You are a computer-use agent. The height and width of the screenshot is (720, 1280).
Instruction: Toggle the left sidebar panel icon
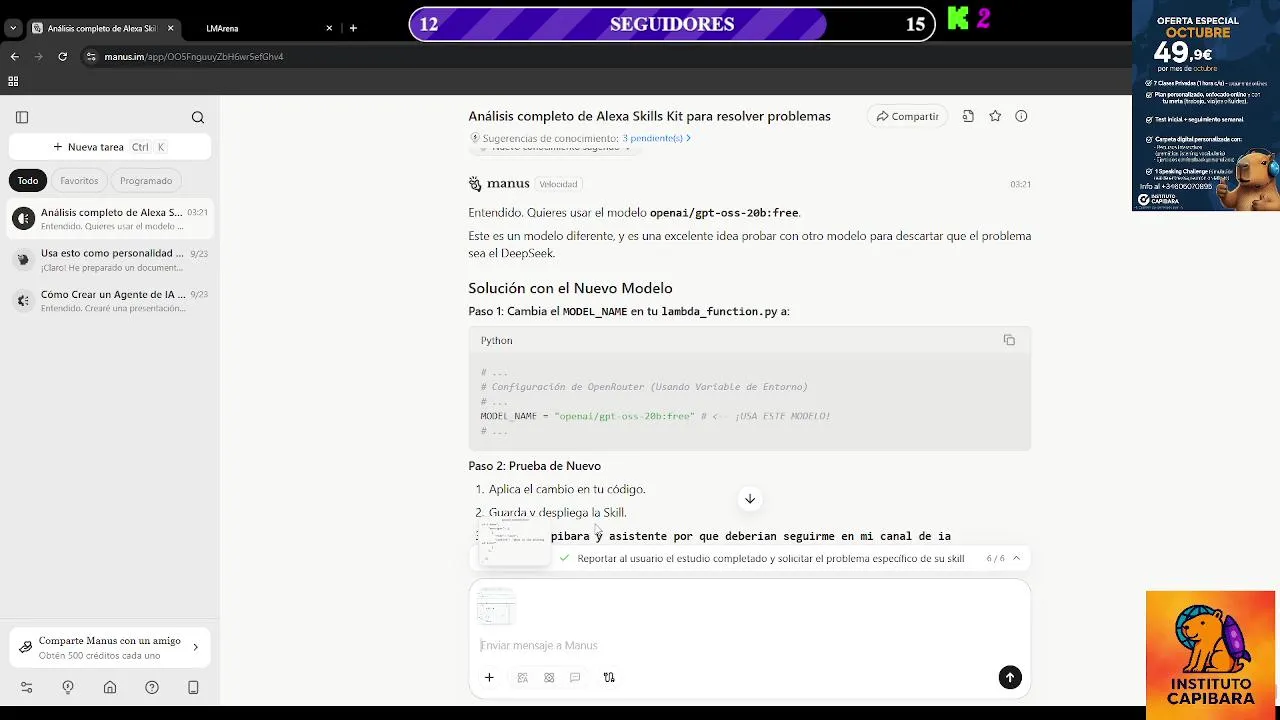[22, 117]
